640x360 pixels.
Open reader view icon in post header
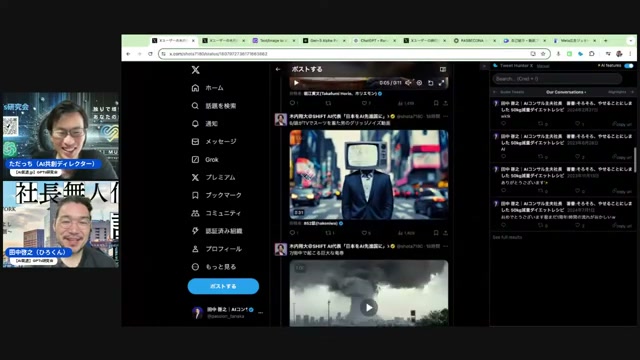point(443,69)
